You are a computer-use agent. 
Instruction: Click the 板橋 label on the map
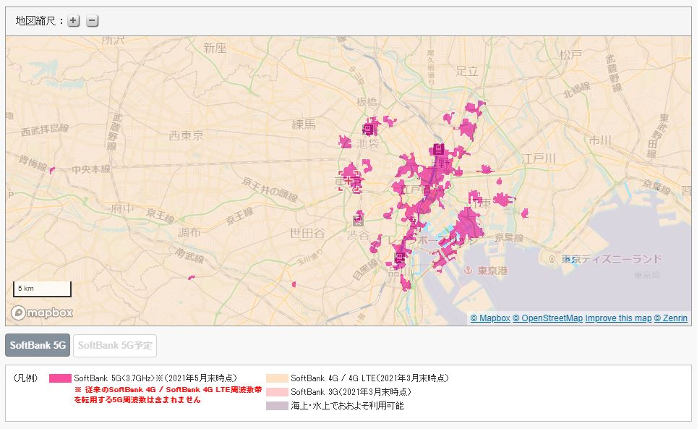click(x=367, y=102)
